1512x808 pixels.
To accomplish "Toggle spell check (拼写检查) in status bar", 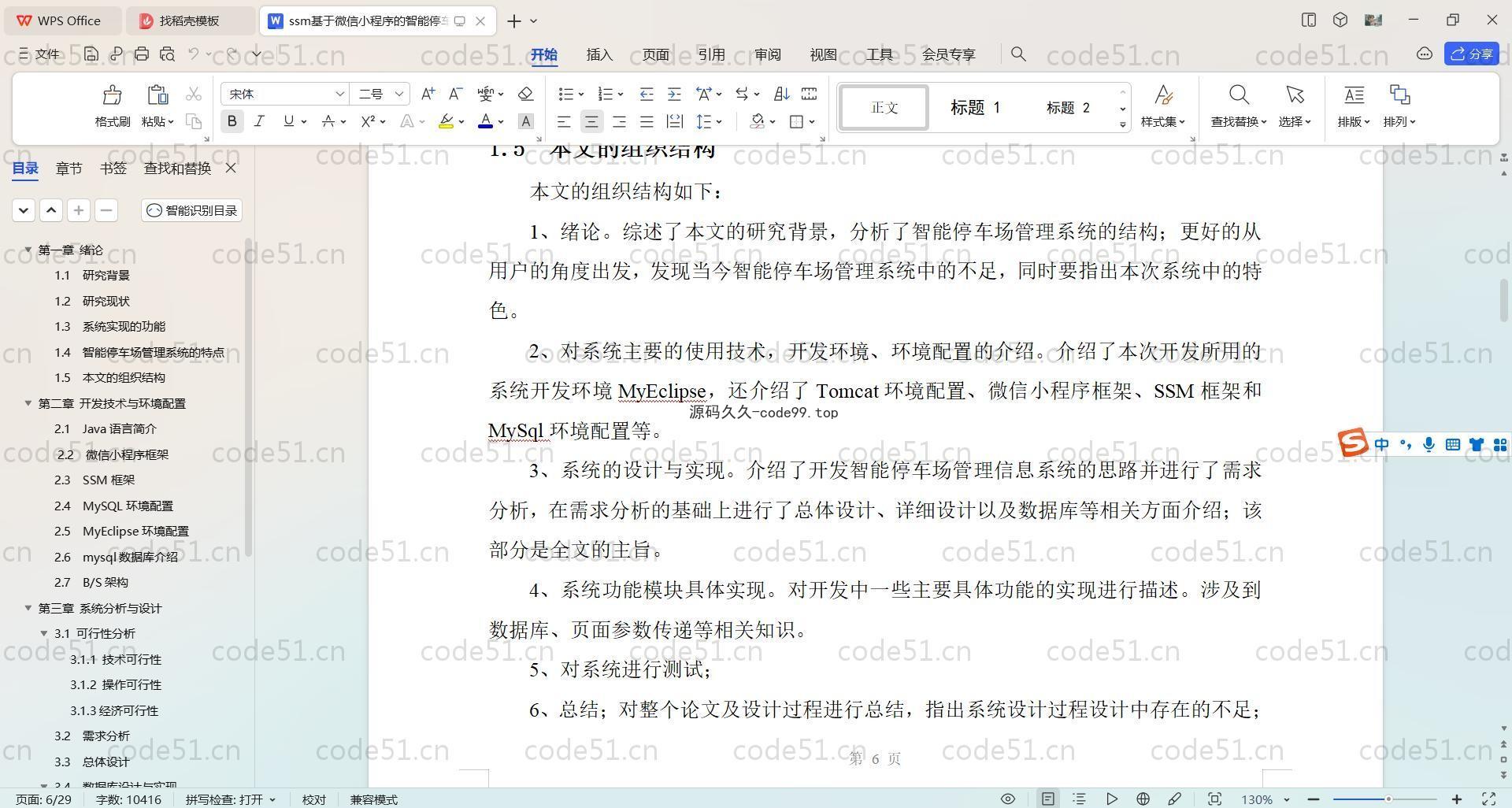I will [231, 799].
